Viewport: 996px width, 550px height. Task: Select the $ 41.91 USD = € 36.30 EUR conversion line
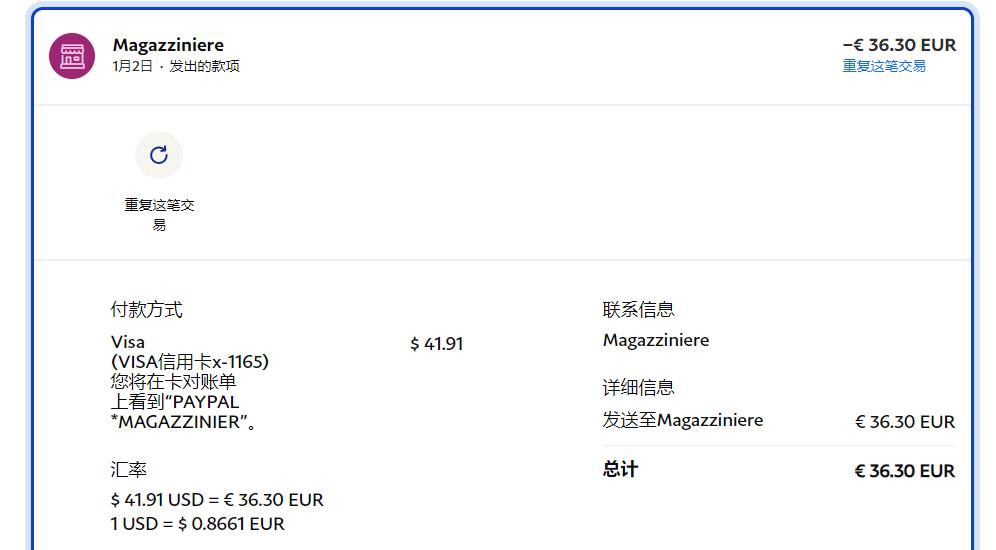[217, 500]
